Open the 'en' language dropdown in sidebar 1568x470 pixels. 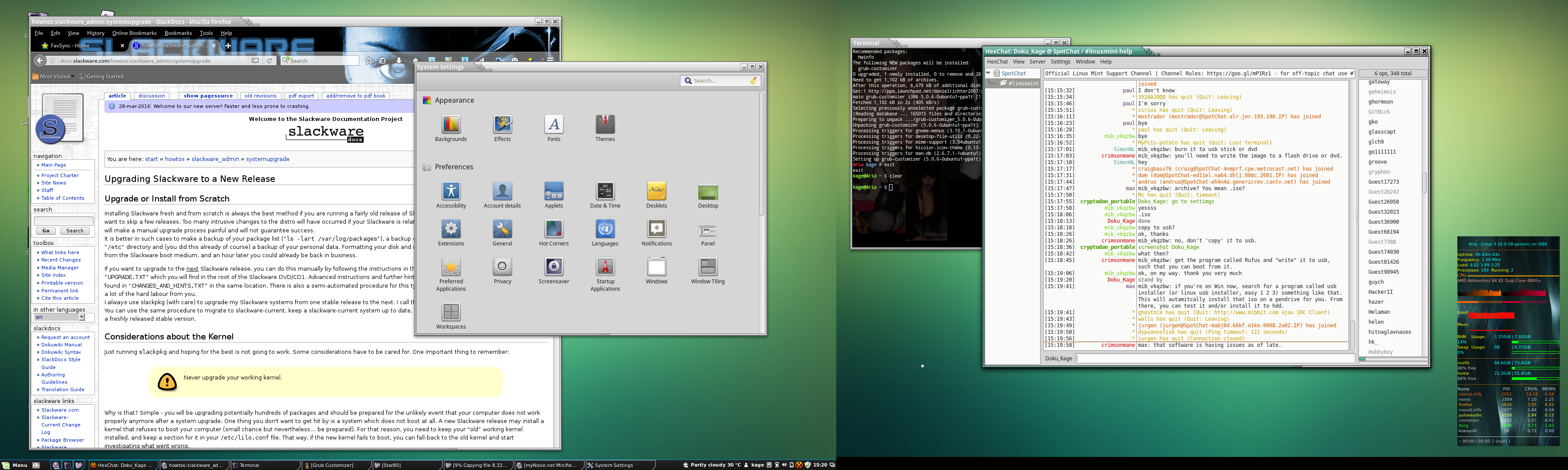[x=60, y=317]
